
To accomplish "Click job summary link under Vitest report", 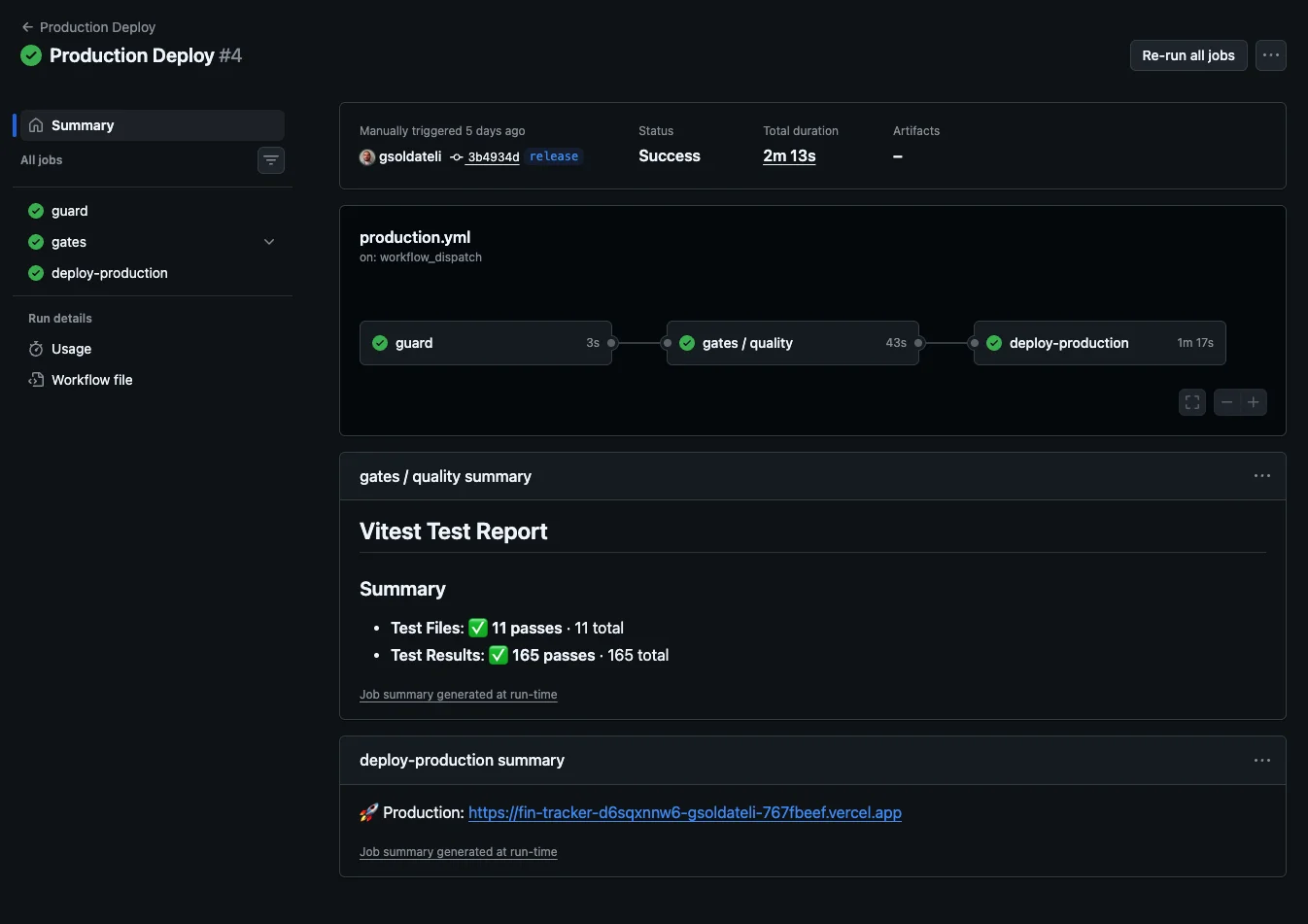I will [459, 695].
